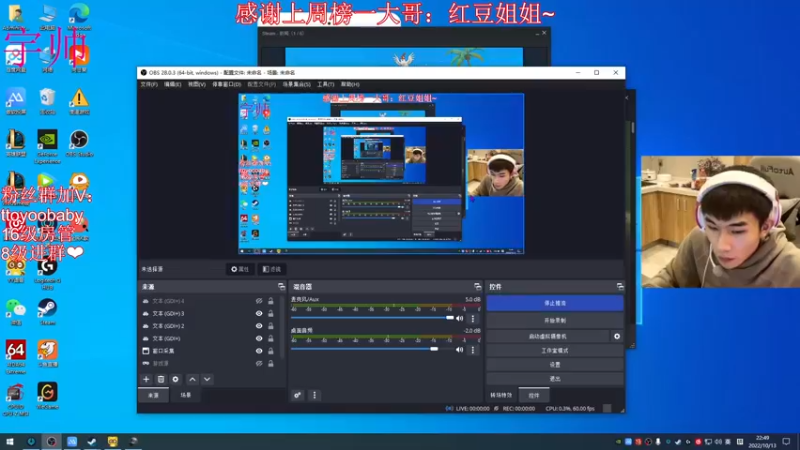Open 桌面音频 three-dot options menu
Screen dimensions: 800x450
(x=473, y=349)
